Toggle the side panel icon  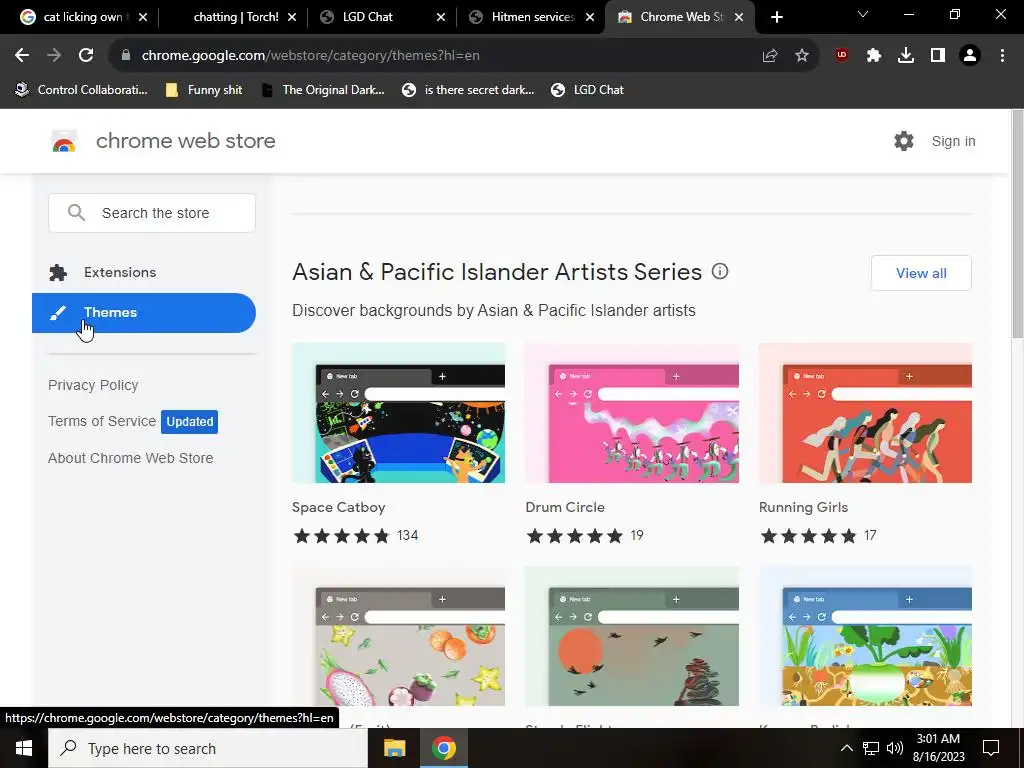938,56
